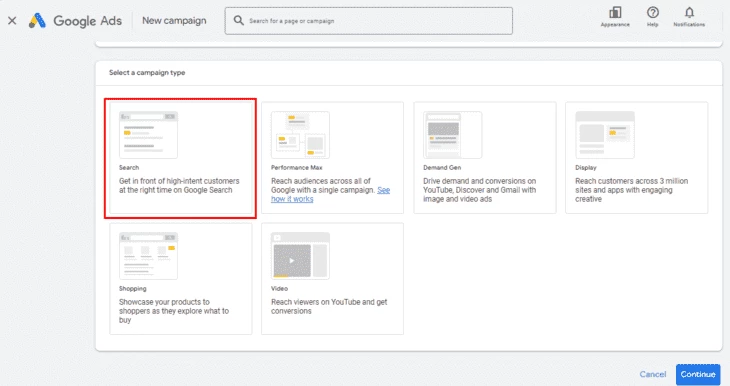This screenshot has height=386, width=730.
Task: Select the Demand Gen campaign illustration
Action: point(453,135)
